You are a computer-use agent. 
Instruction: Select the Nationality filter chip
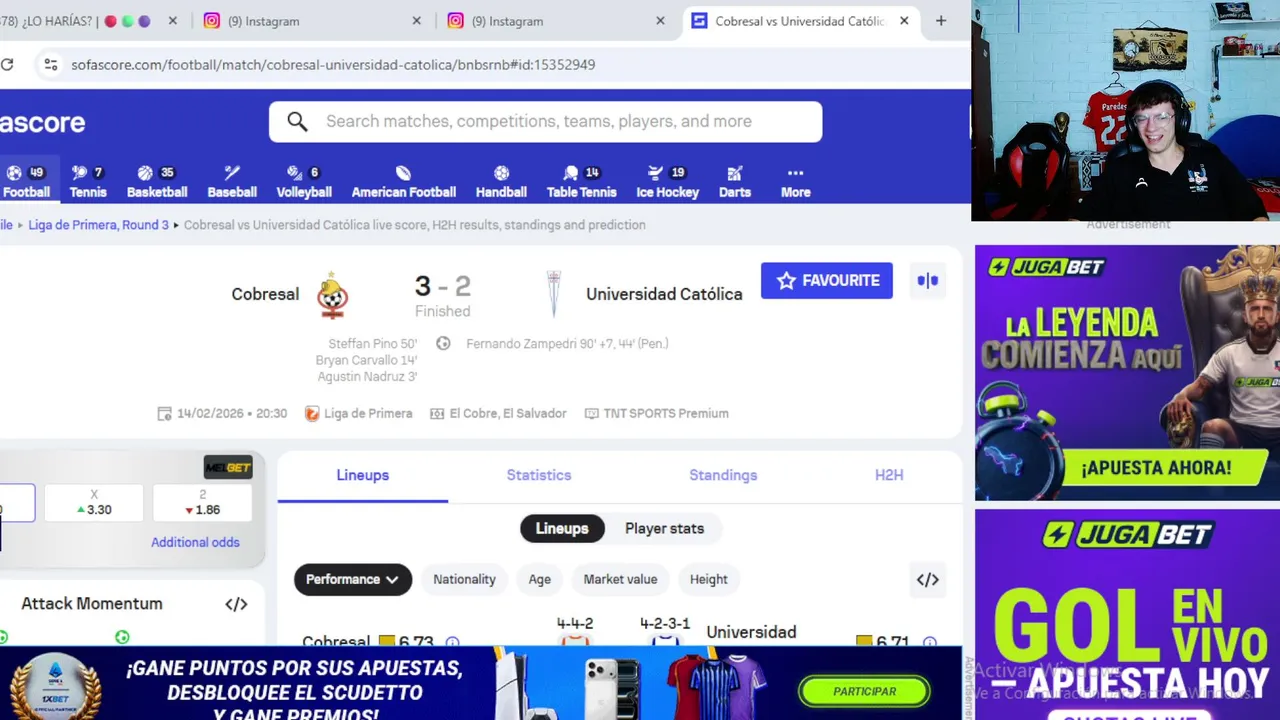(464, 579)
